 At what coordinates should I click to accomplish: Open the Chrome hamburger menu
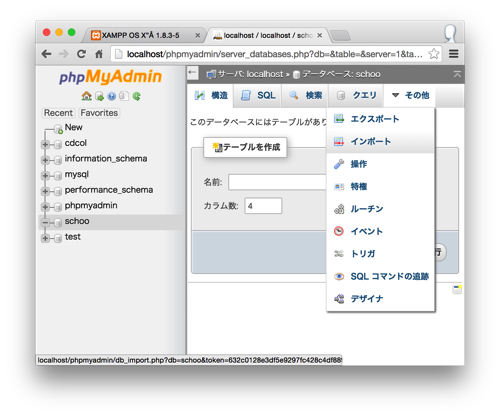click(454, 54)
